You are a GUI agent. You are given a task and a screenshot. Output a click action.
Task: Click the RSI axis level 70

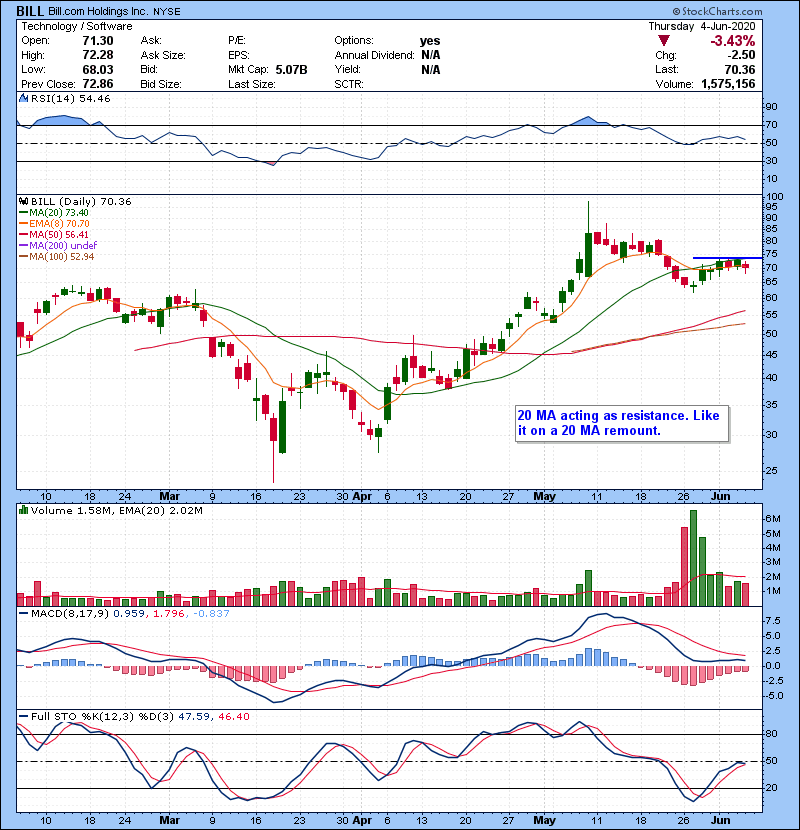click(x=771, y=125)
